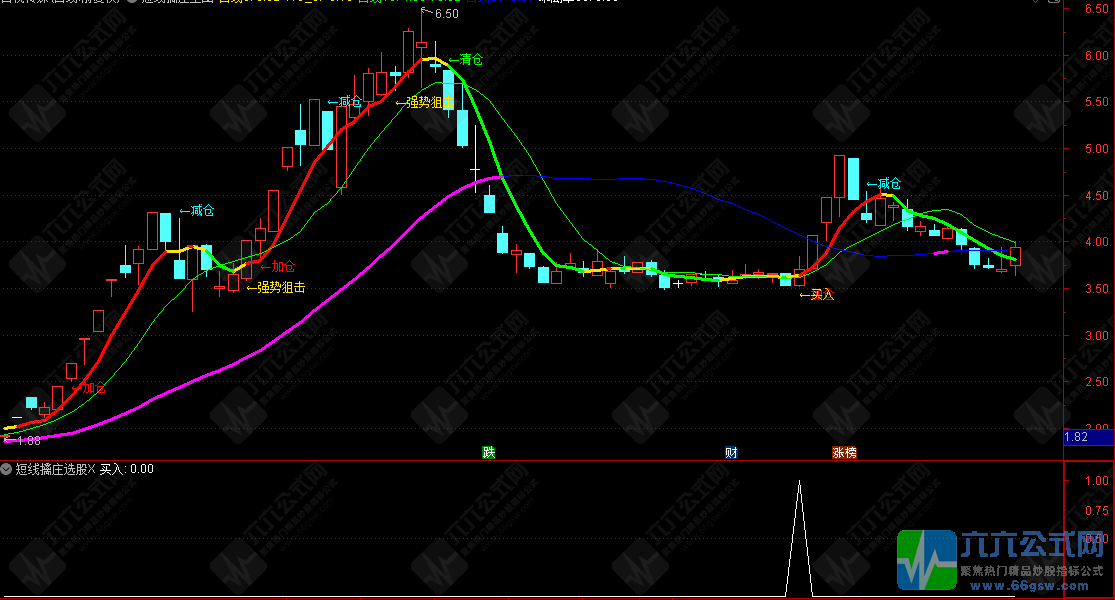
Task: Click the 1.00 value on indicator axis
Action: coord(1096,481)
